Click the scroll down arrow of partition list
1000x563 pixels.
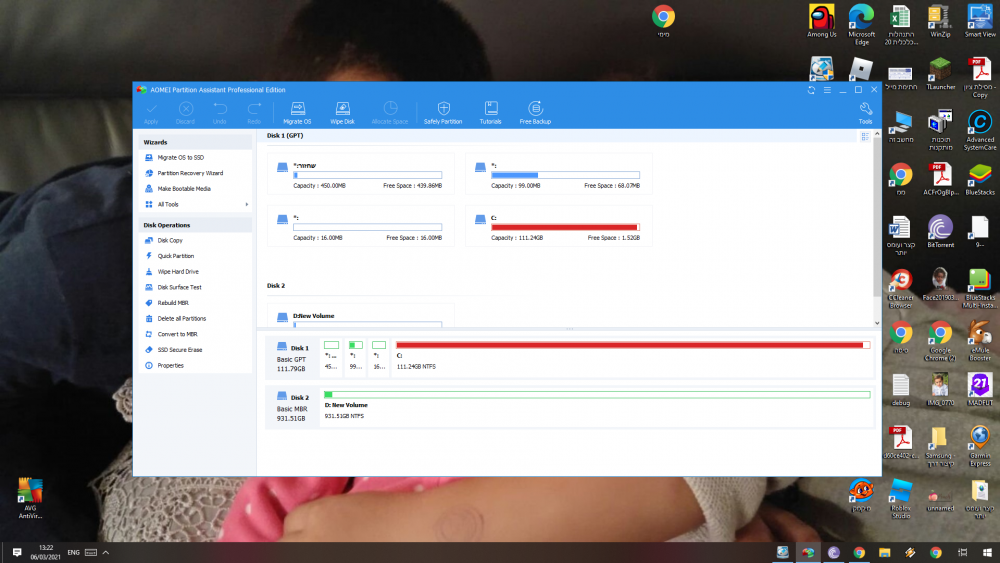[877, 323]
